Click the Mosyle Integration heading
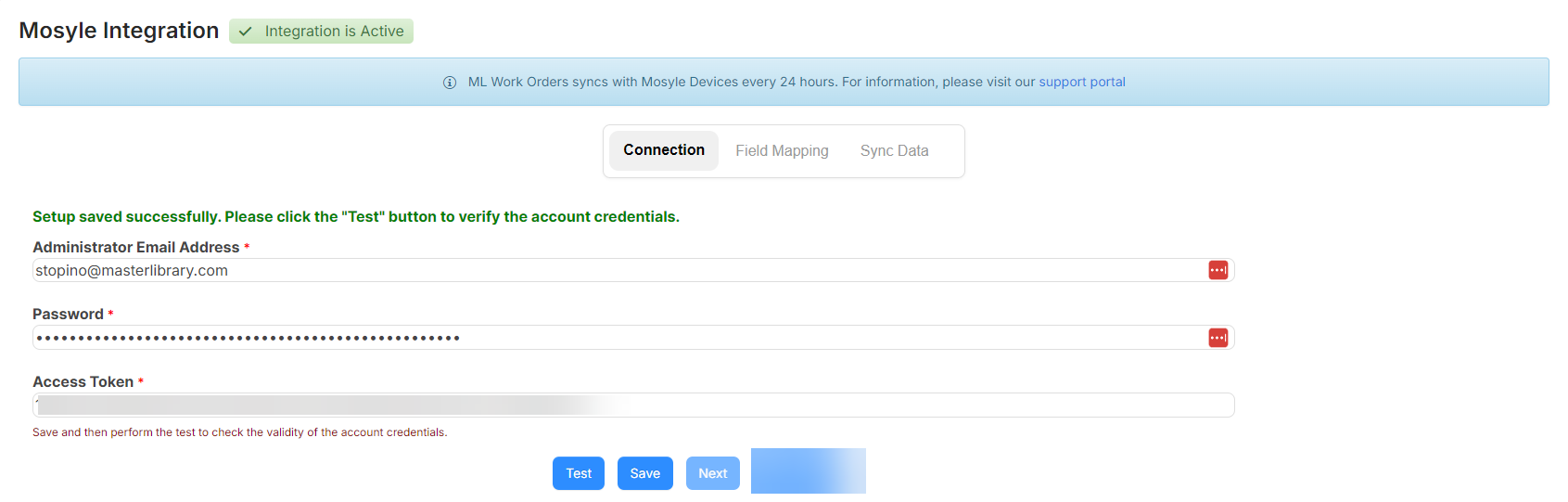The image size is (1568, 502). click(119, 31)
